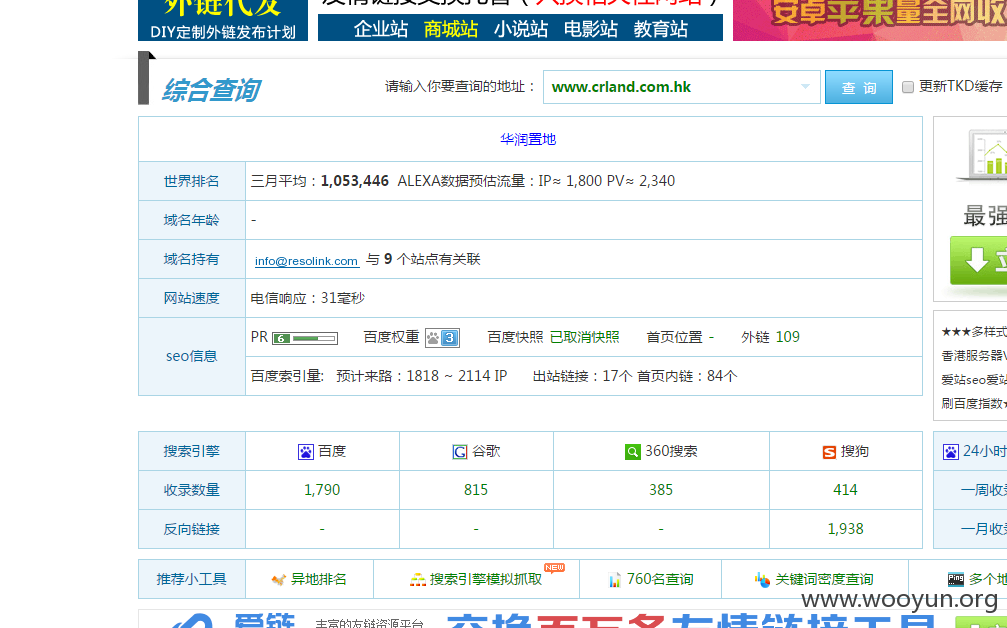Open the 异地排名 tool link
1007x628 pixels.
319,579
